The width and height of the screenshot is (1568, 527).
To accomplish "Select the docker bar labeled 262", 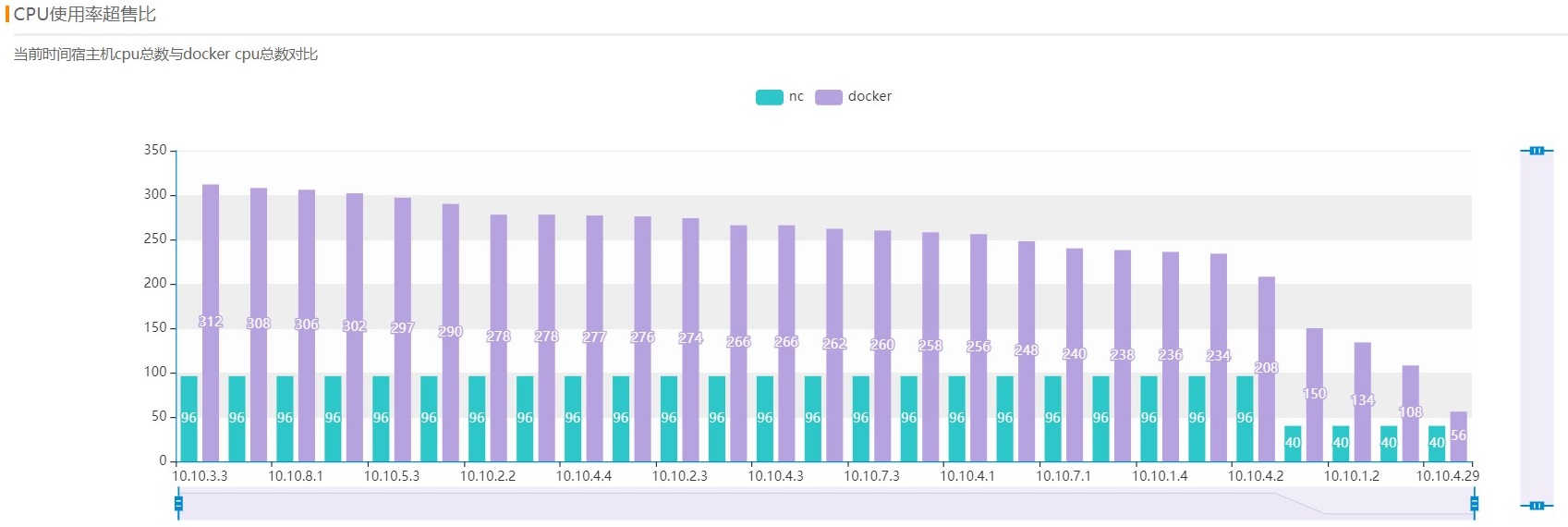I will click(x=834, y=345).
